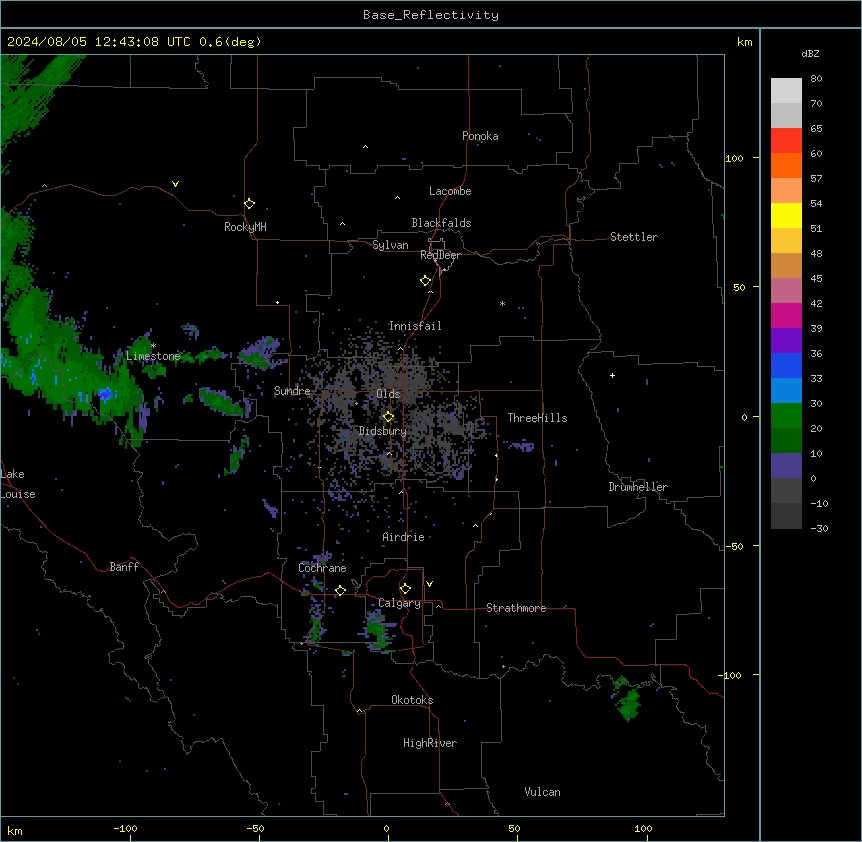Click the -100 label on horizontal axis
862x842 pixels.
point(125,828)
